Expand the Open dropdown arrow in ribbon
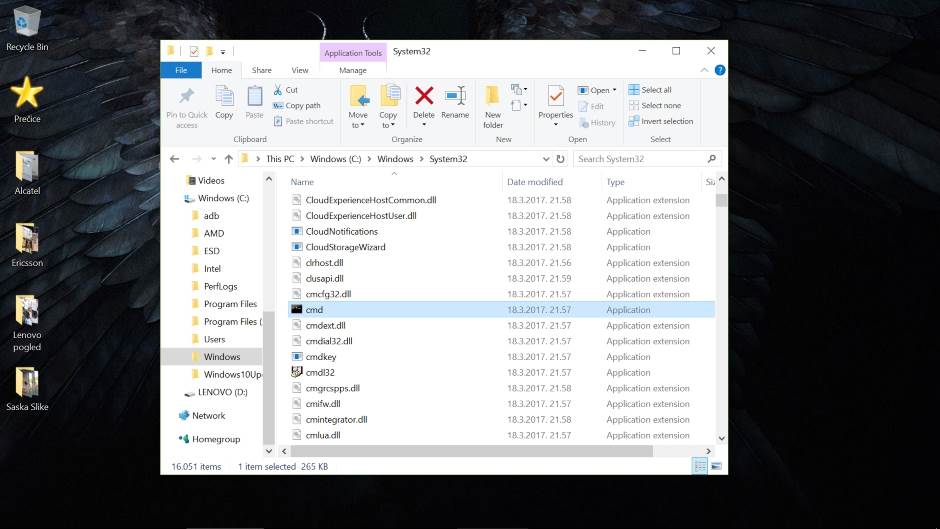This screenshot has width=940, height=529. [614, 90]
